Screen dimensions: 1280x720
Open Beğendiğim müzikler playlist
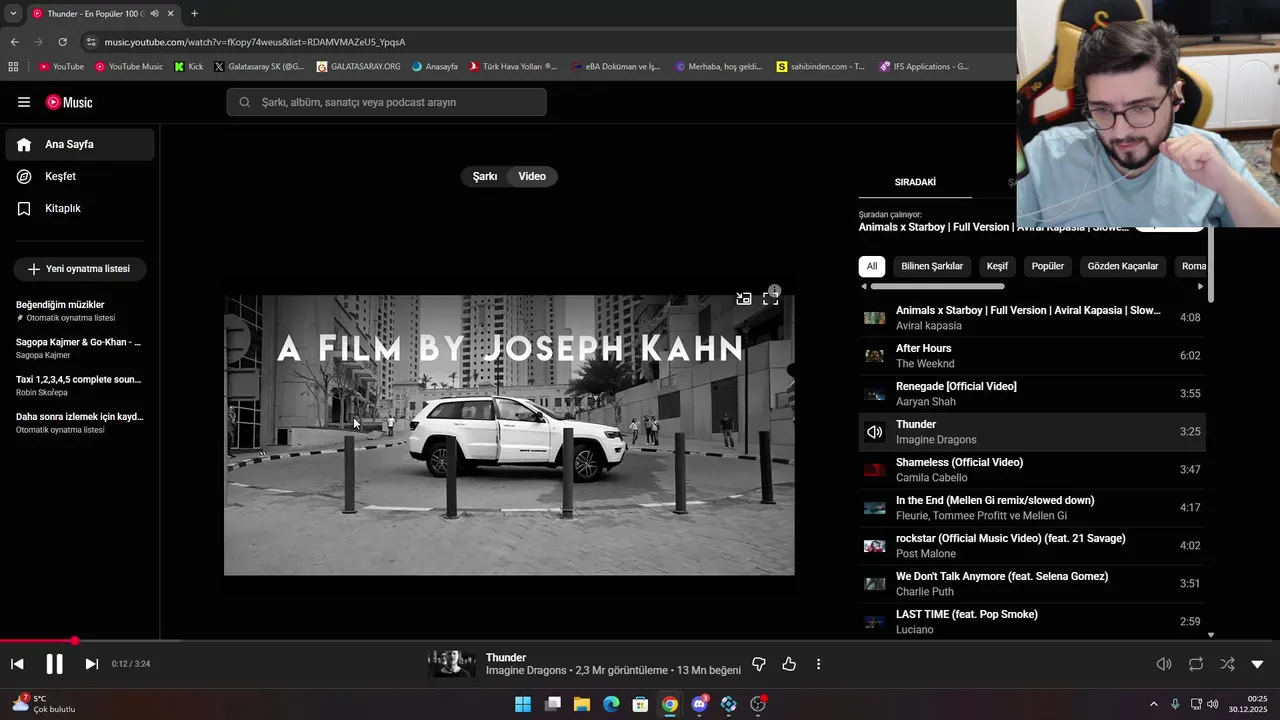[80, 311]
